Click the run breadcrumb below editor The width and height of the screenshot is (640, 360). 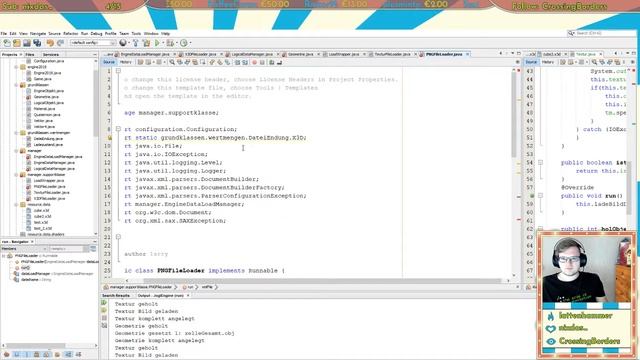pyautogui.click(x=190, y=287)
